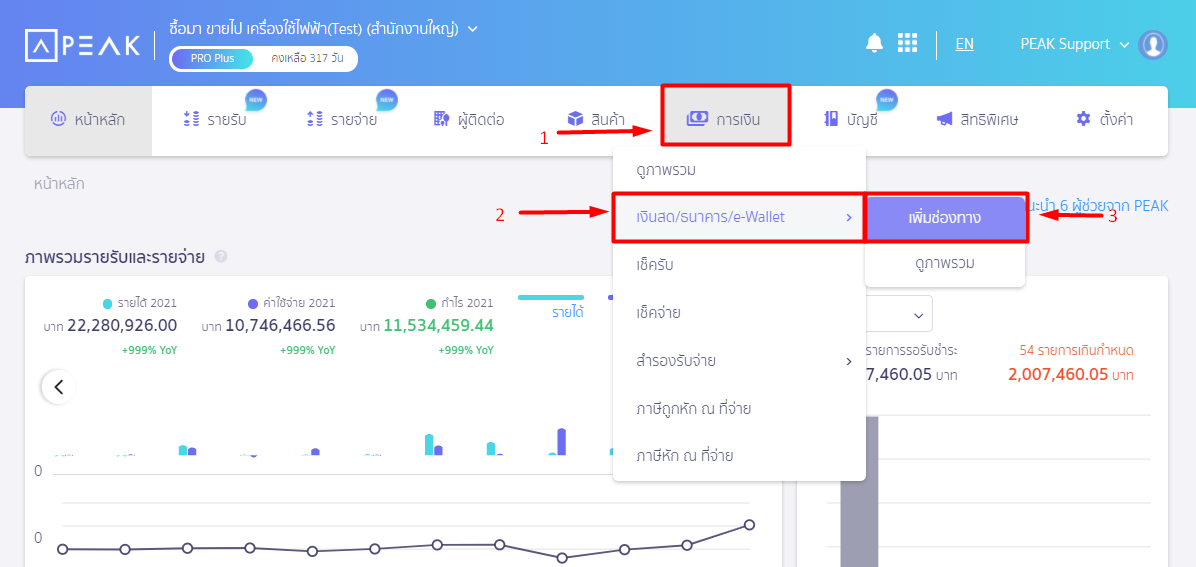The height and width of the screenshot is (567, 1196).
Task: Expand the company name dropdown chevron
Action: coord(473,29)
